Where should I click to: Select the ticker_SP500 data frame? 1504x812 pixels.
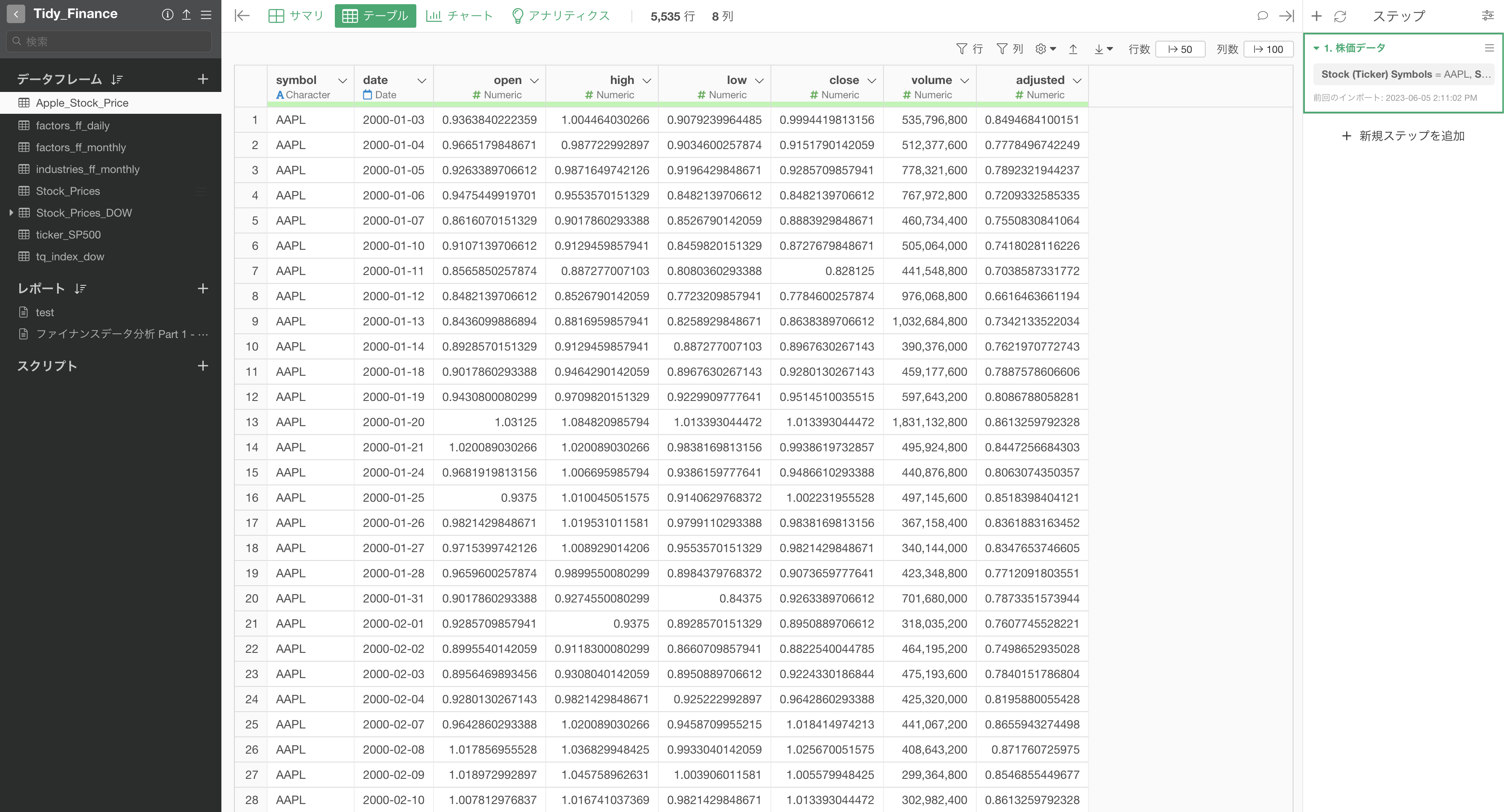click(110, 235)
